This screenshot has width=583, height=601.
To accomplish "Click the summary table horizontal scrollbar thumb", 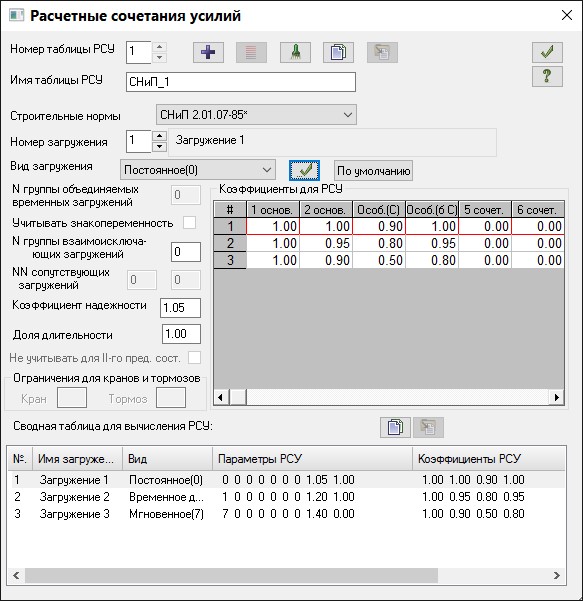I will [x=231, y=575].
